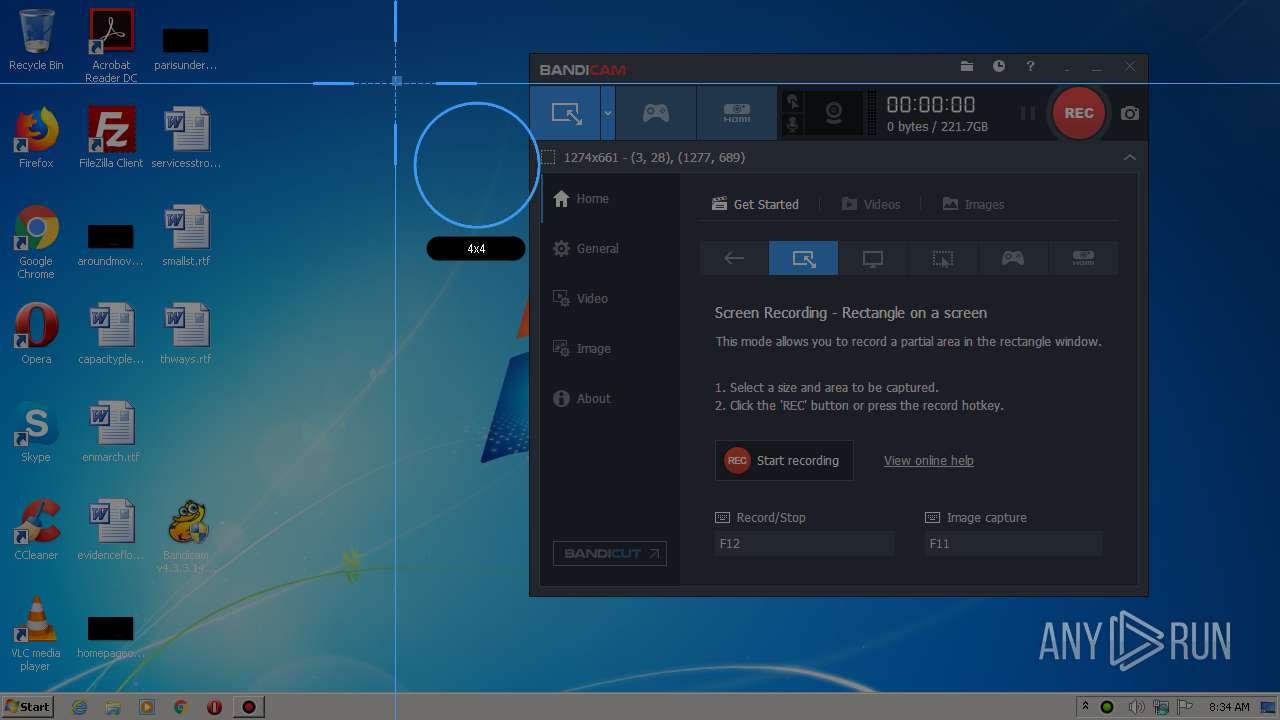The height and width of the screenshot is (720, 1280).
Task: Select the Skype desktop shortcut
Action: (36, 432)
